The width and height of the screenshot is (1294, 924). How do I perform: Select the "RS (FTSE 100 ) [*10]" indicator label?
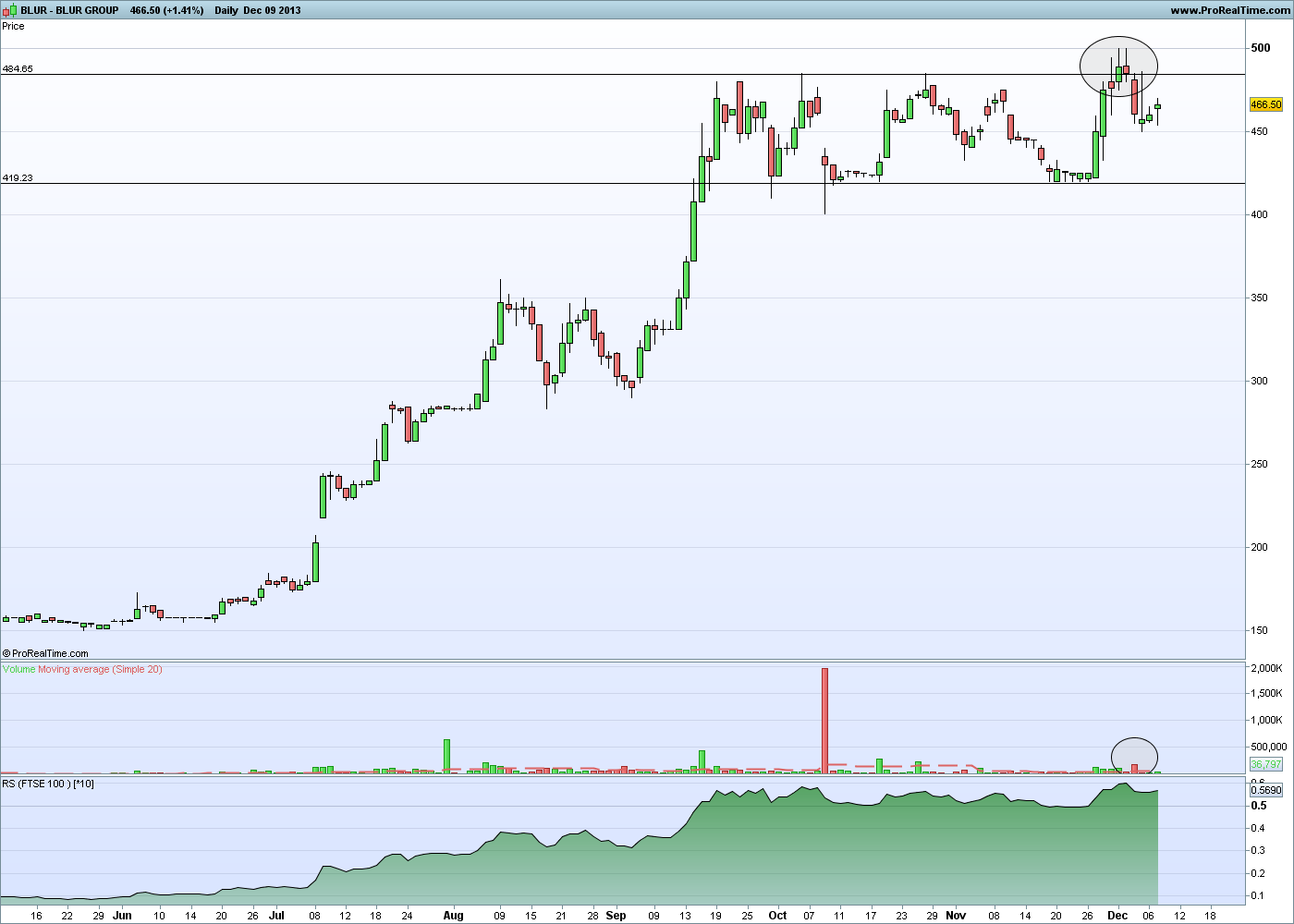(x=48, y=784)
